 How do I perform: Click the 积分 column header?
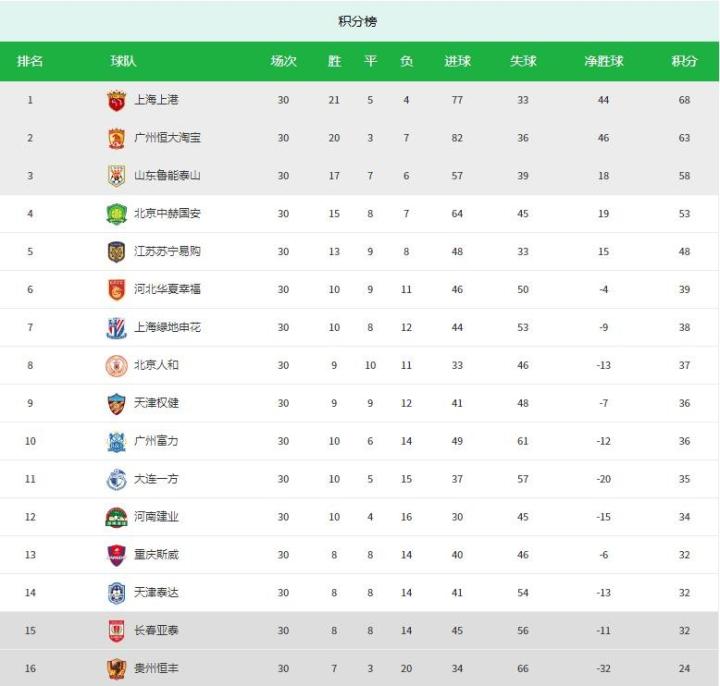click(684, 61)
